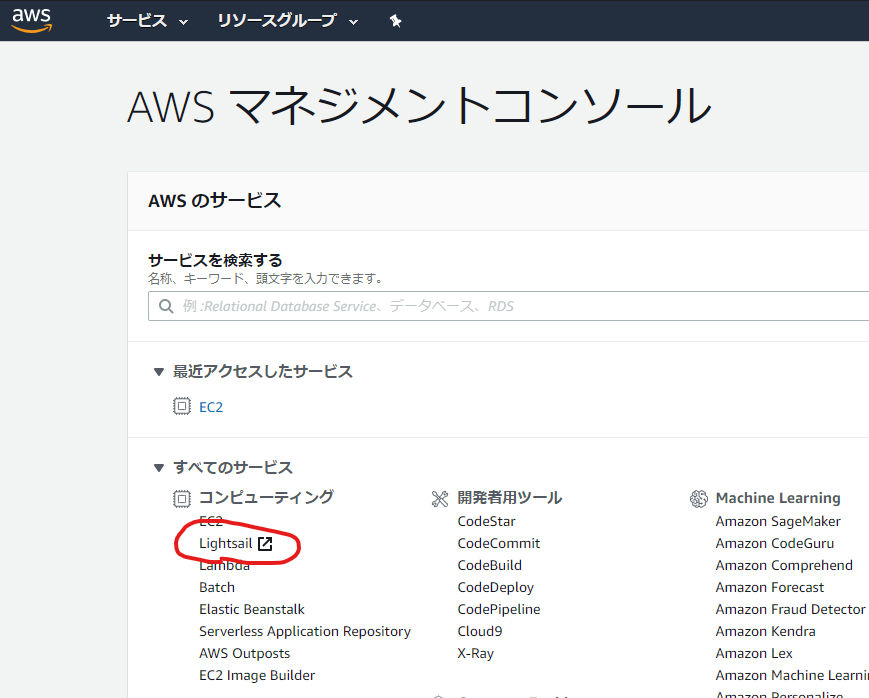The image size is (869, 698).
Task: Open Batch service
Action: [217, 587]
